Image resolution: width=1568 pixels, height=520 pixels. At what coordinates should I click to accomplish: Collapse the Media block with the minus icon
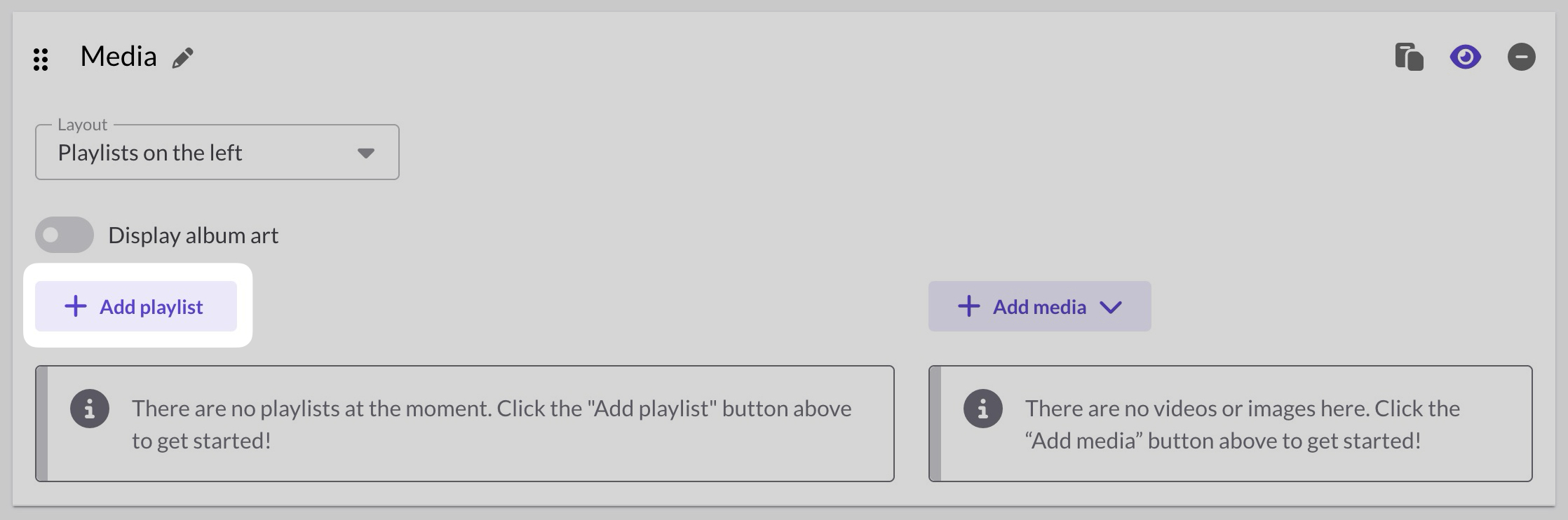(x=1521, y=57)
